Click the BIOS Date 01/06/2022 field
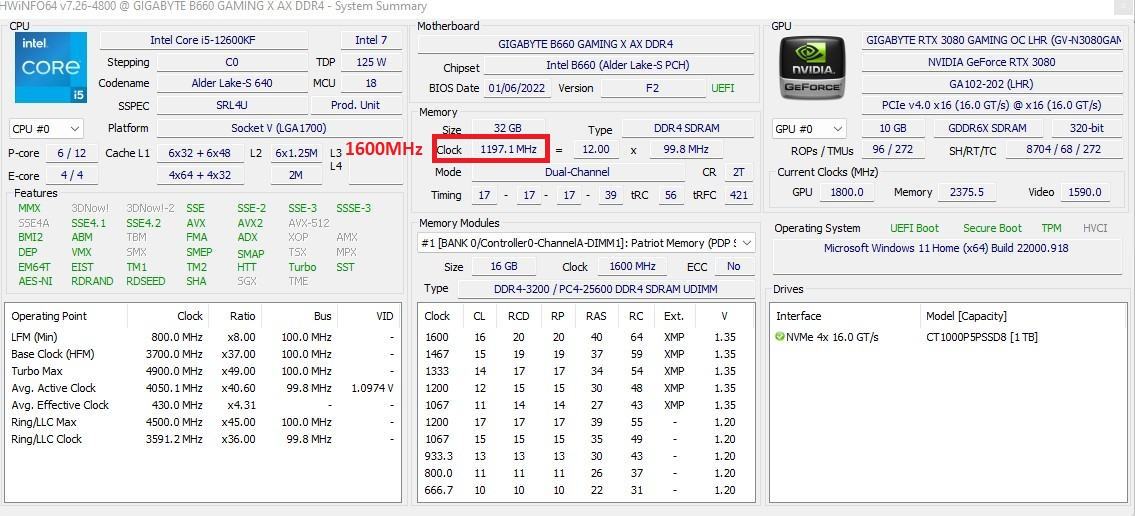Screen dimensions: 1135x516 click(x=518, y=88)
